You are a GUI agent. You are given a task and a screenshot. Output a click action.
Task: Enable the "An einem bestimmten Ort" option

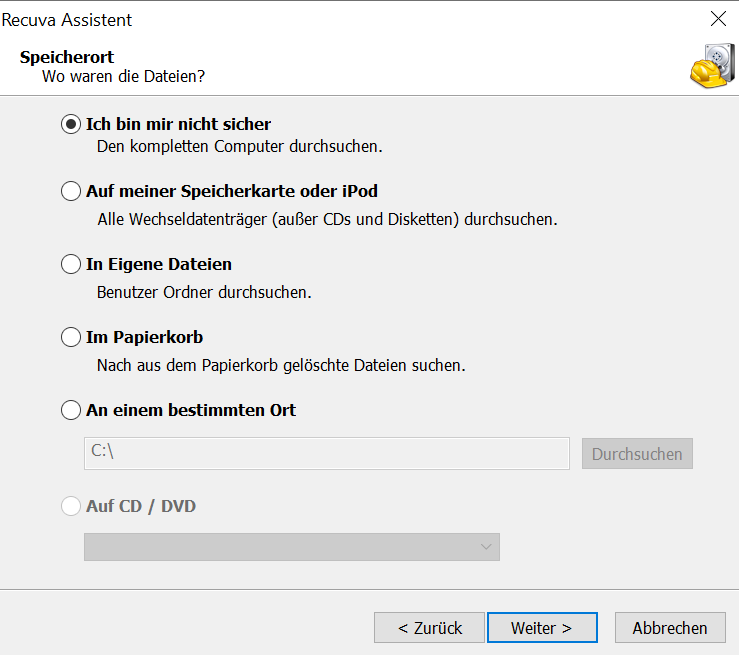point(71,410)
